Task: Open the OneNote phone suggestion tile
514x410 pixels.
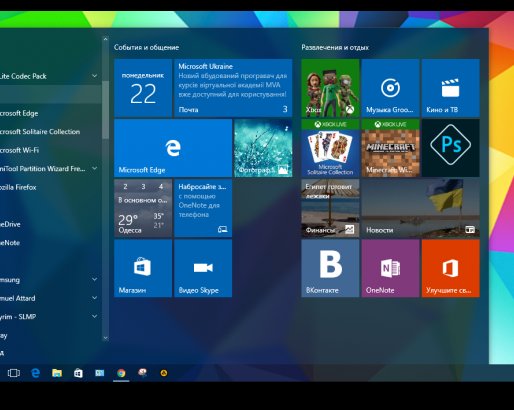Action: coord(203,208)
